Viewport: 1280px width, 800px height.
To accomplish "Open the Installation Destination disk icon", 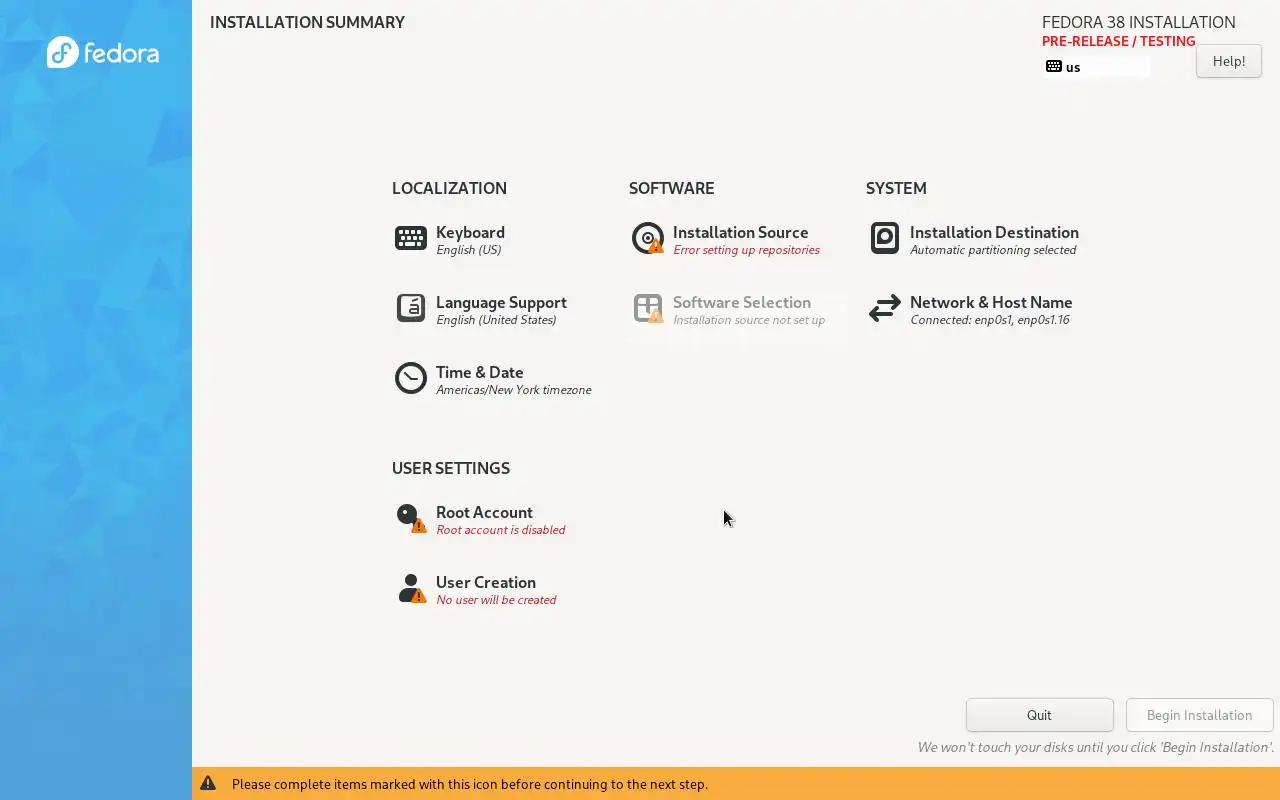I will click(885, 238).
